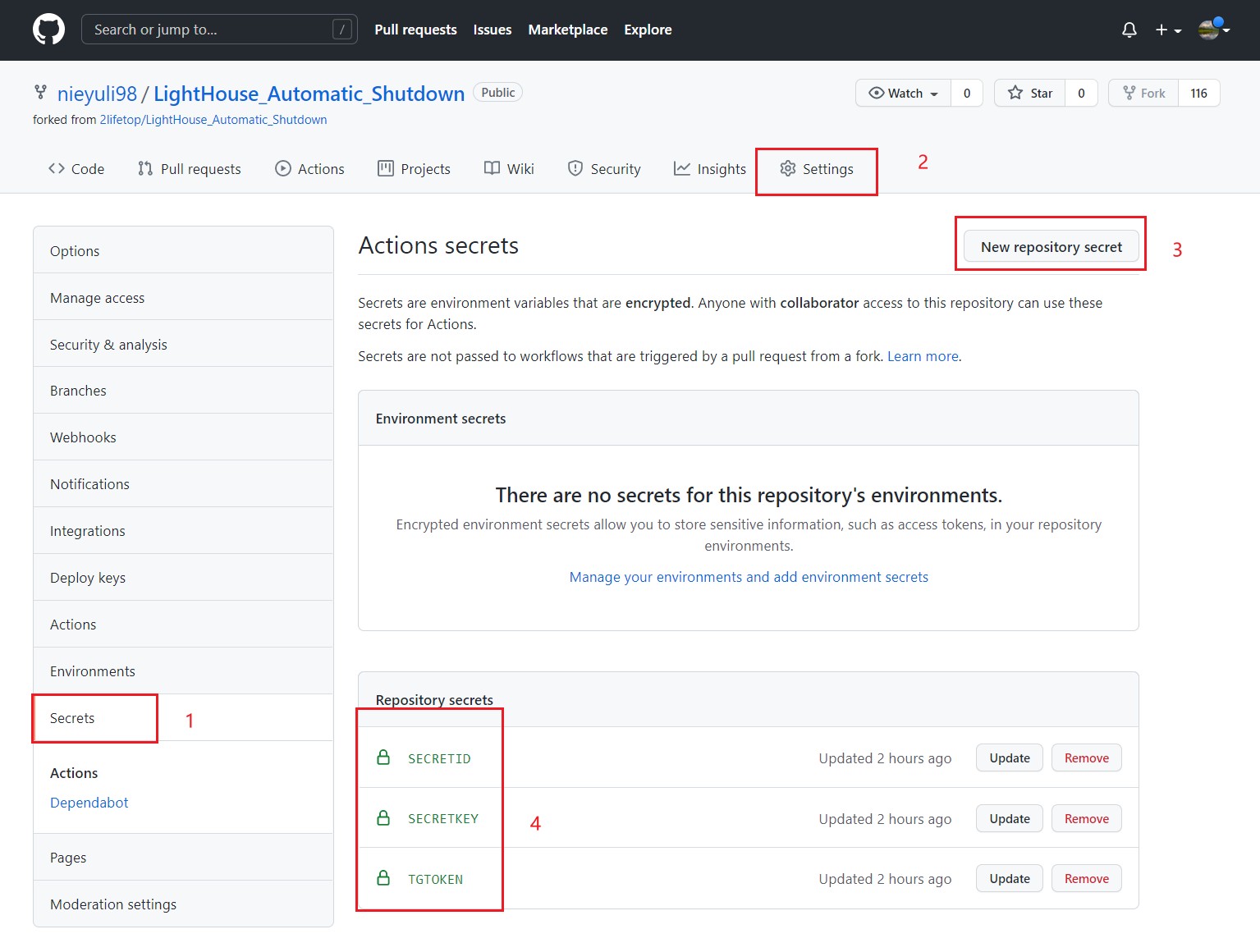Open the user avatar menu

click(x=1213, y=30)
